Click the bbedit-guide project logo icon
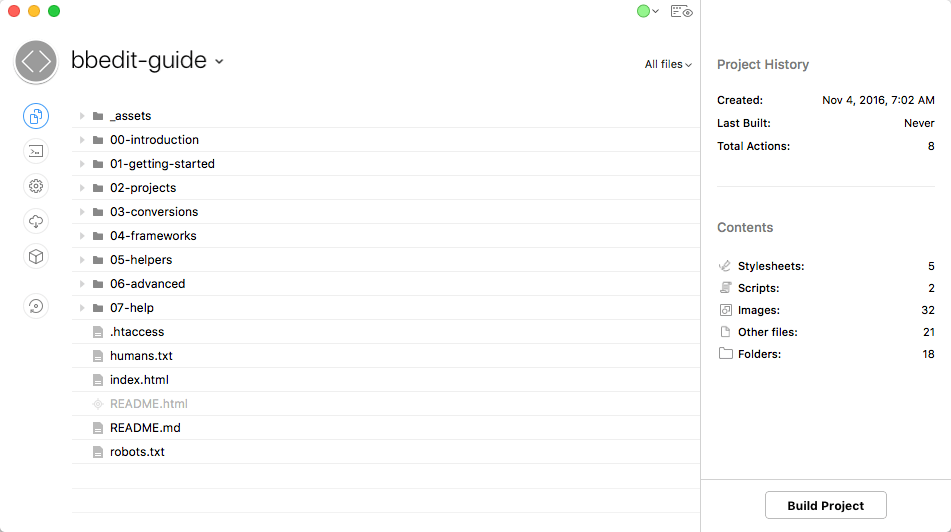 tap(36, 61)
